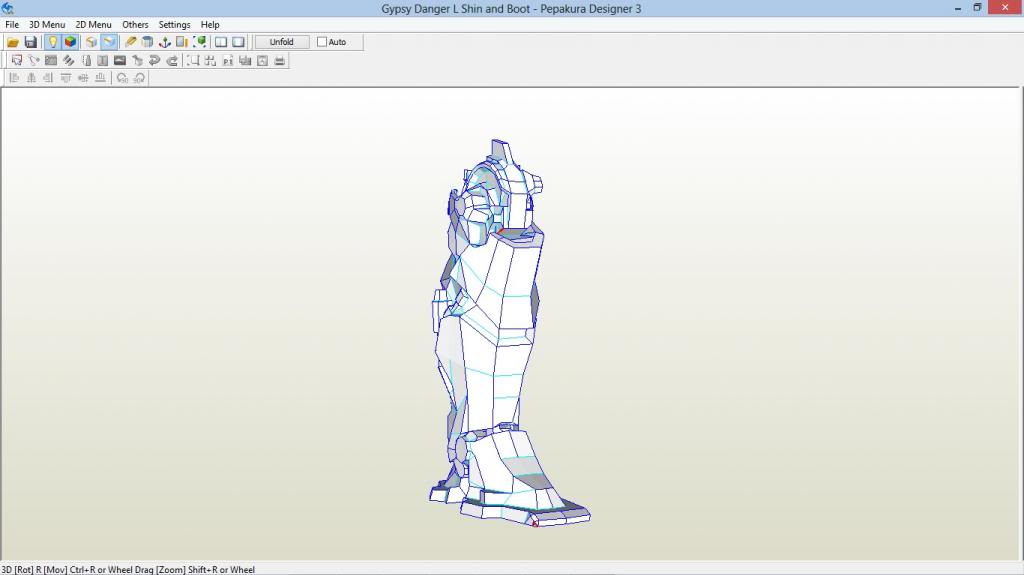Click the blue anchor axis icon
Image resolution: width=1024 pixels, height=575 pixels.
coord(165,42)
